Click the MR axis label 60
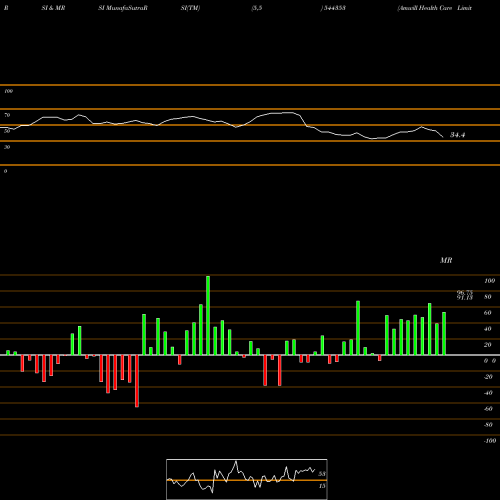The image size is (500, 500). tap(488, 313)
